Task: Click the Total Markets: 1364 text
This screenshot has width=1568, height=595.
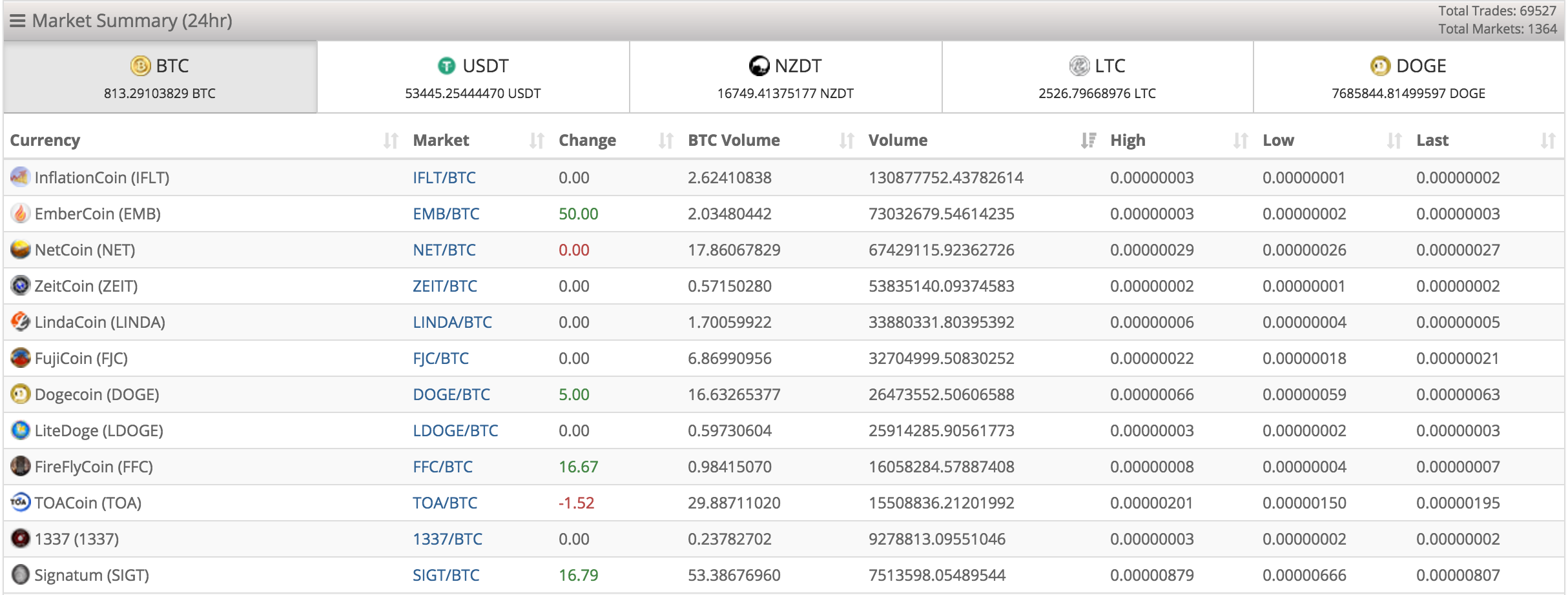Action: [1497, 29]
